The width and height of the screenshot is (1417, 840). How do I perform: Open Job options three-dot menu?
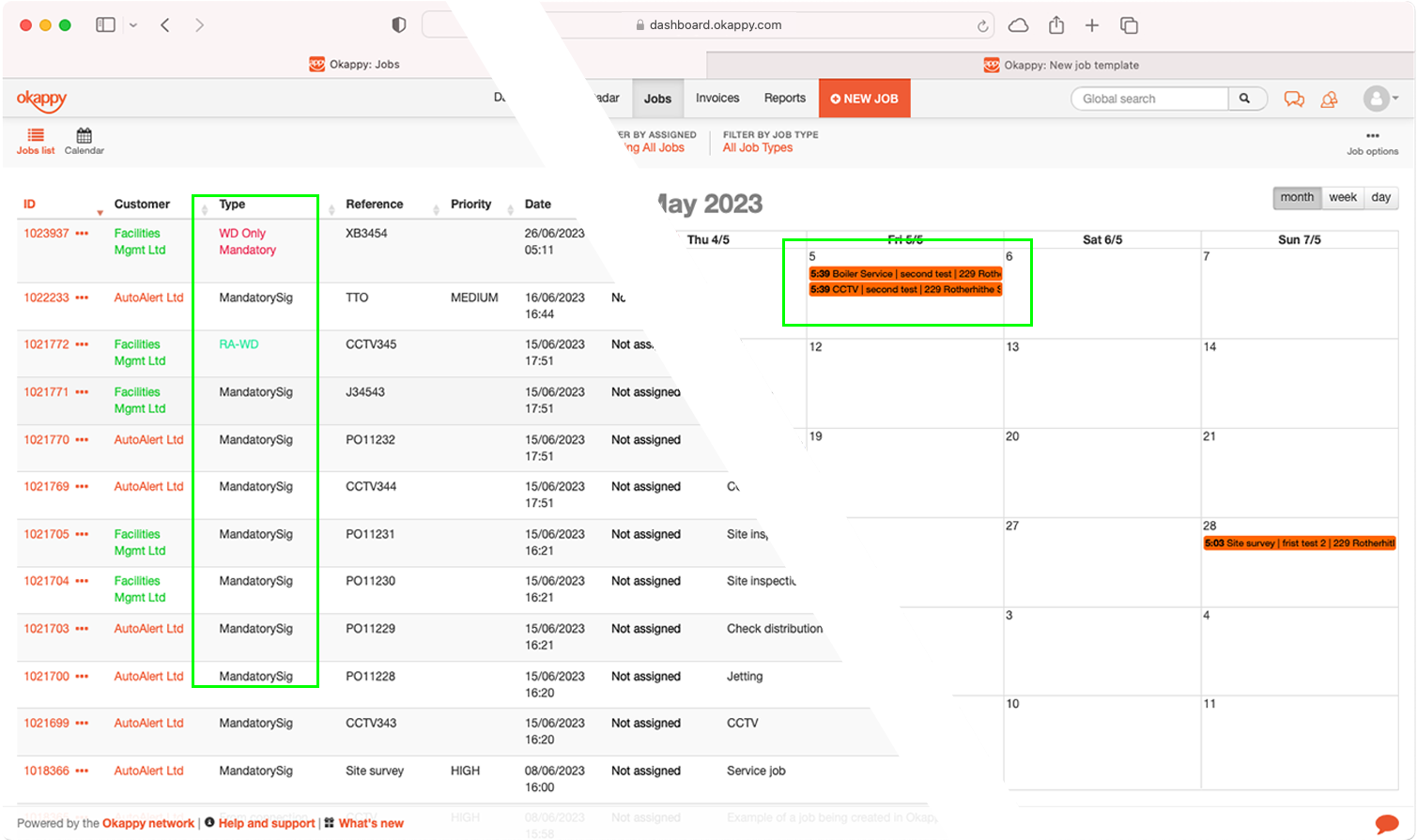(x=1373, y=136)
